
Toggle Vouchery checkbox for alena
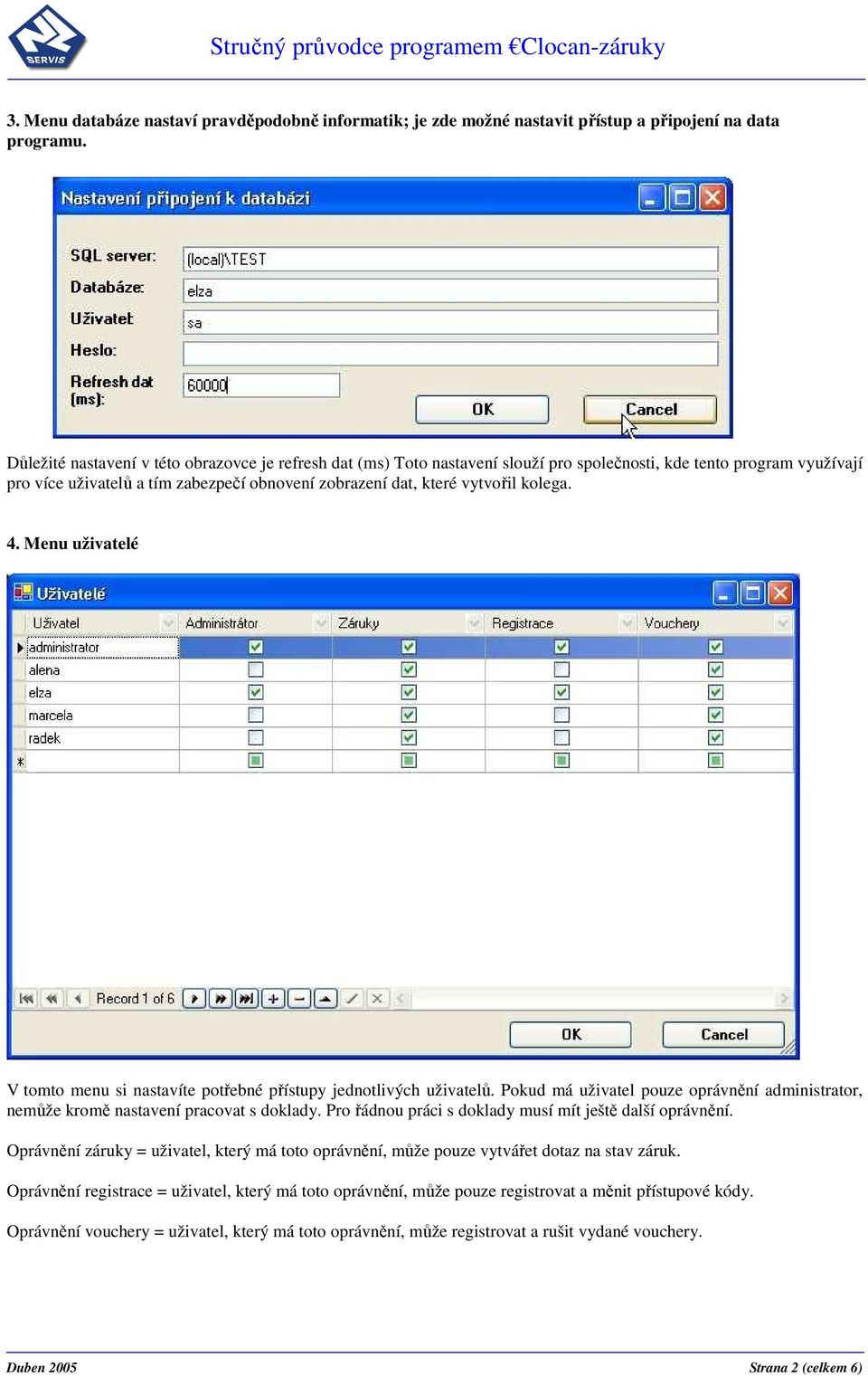pyautogui.click(x=715, y=669)
